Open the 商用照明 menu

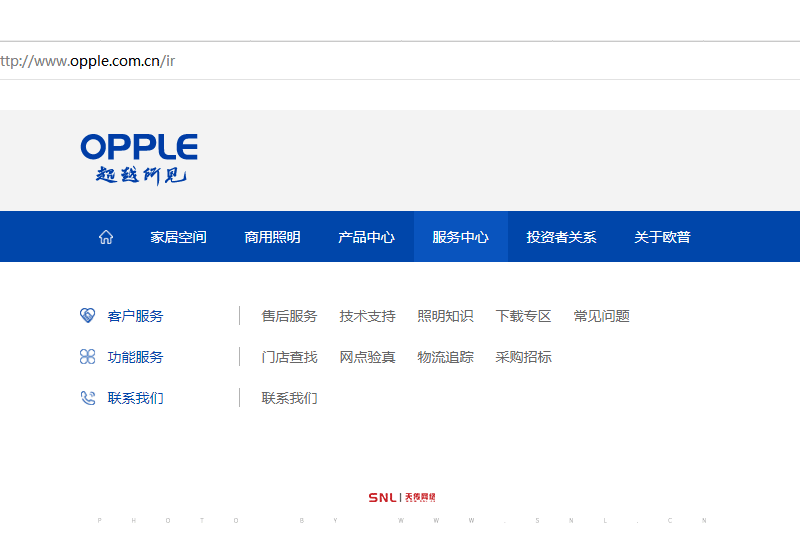pyautogui.click(x=272, y=237)
